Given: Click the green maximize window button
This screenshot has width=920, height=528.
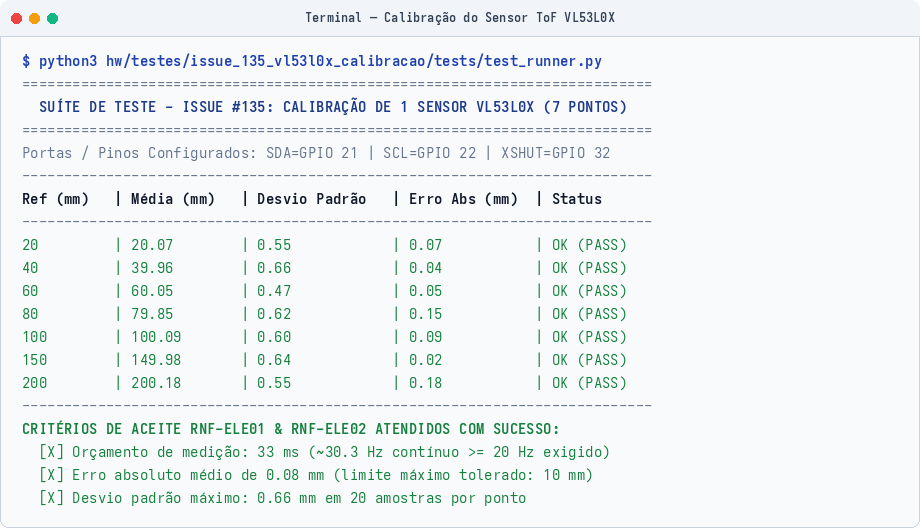Looking at the screenshot, I should (x=52, y=19).
